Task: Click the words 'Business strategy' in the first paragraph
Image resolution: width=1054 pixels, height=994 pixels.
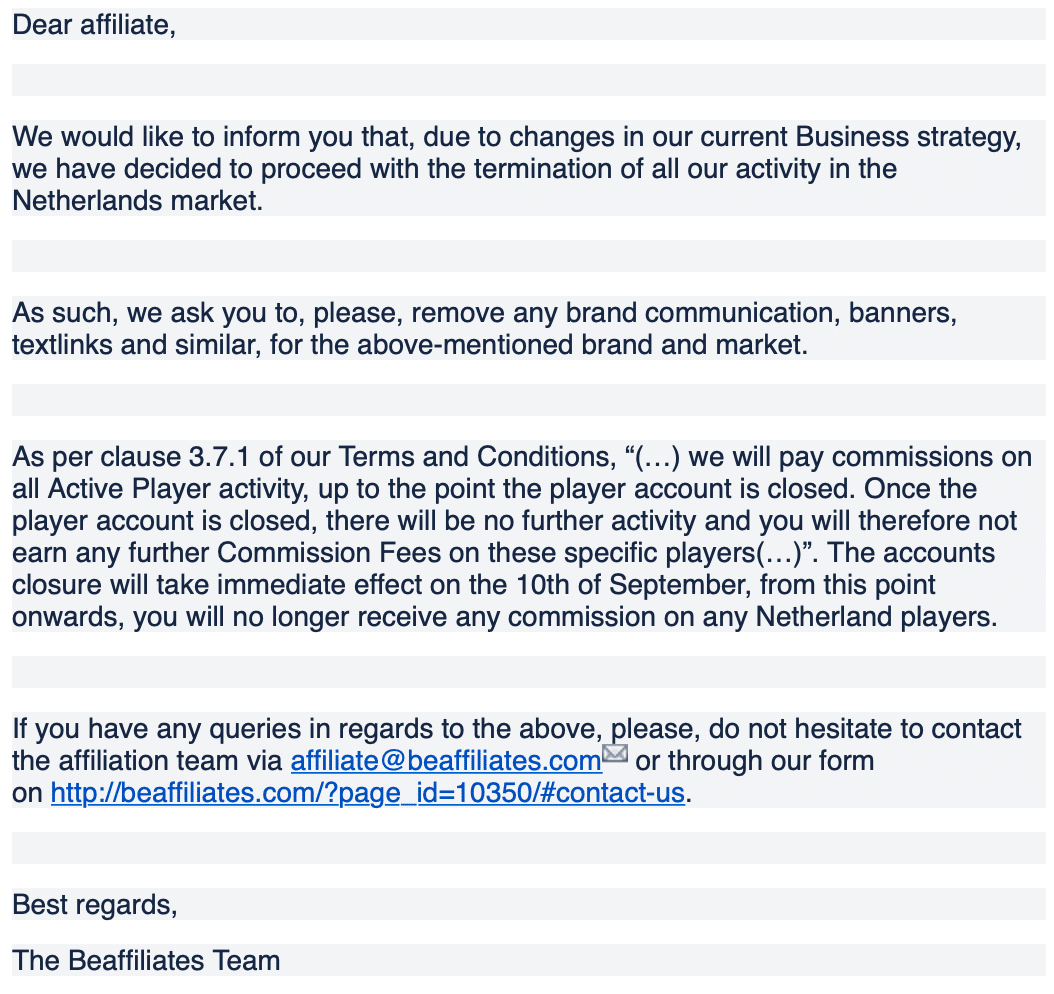Action: coord(907,137)
